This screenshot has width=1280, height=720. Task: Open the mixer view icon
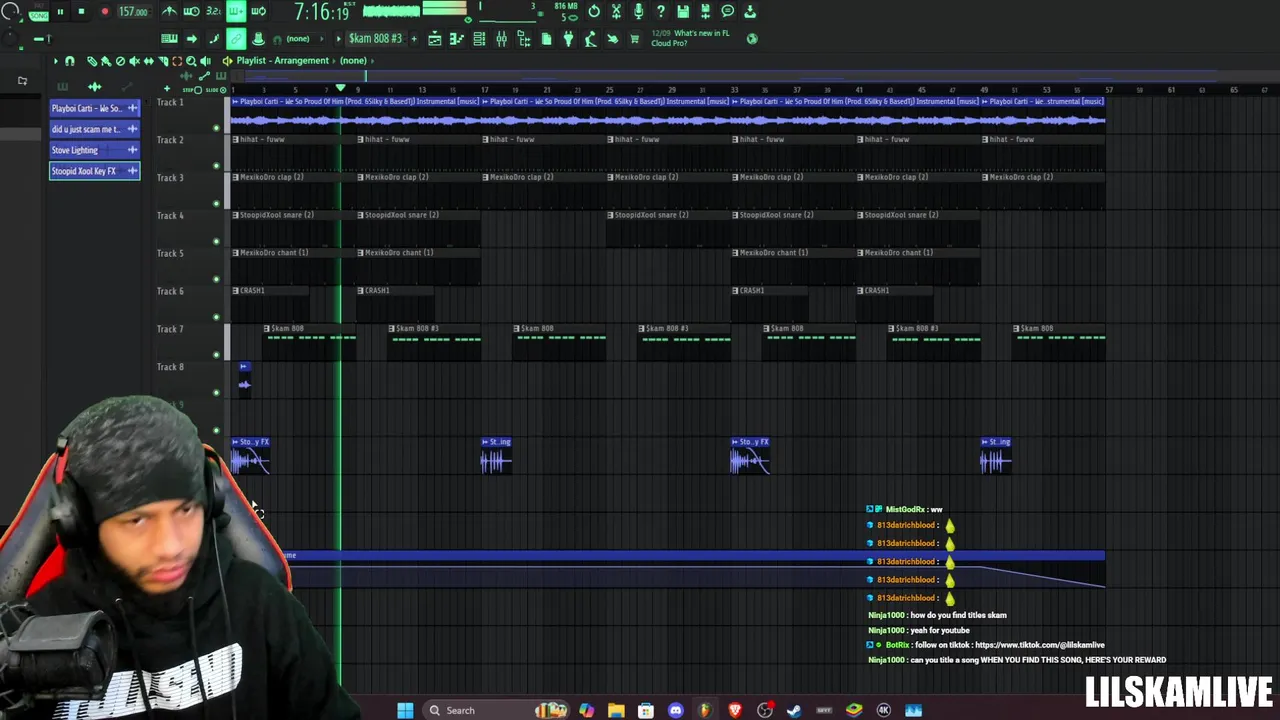click(501, 38)
